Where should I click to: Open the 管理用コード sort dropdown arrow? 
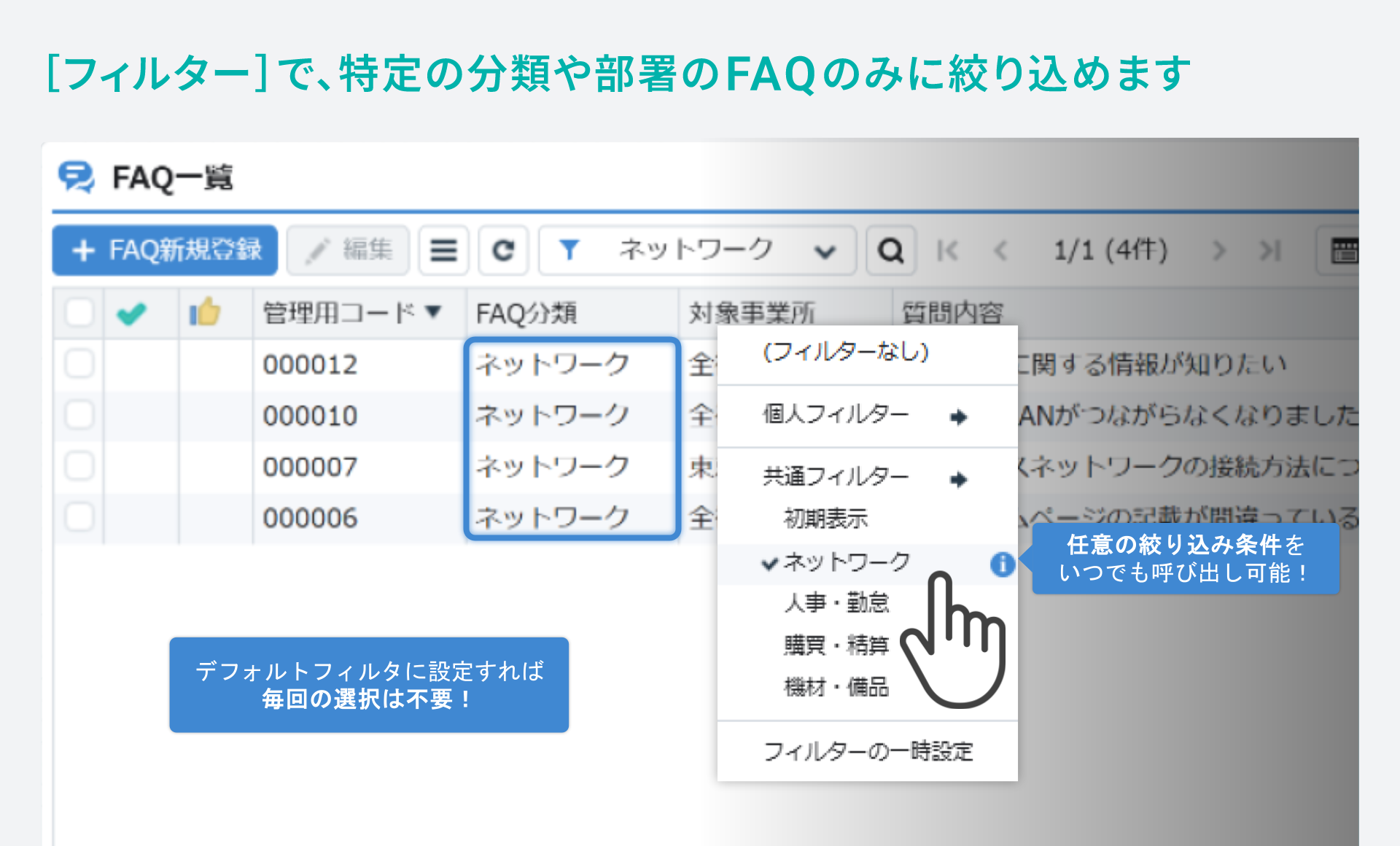pos(434,311)
